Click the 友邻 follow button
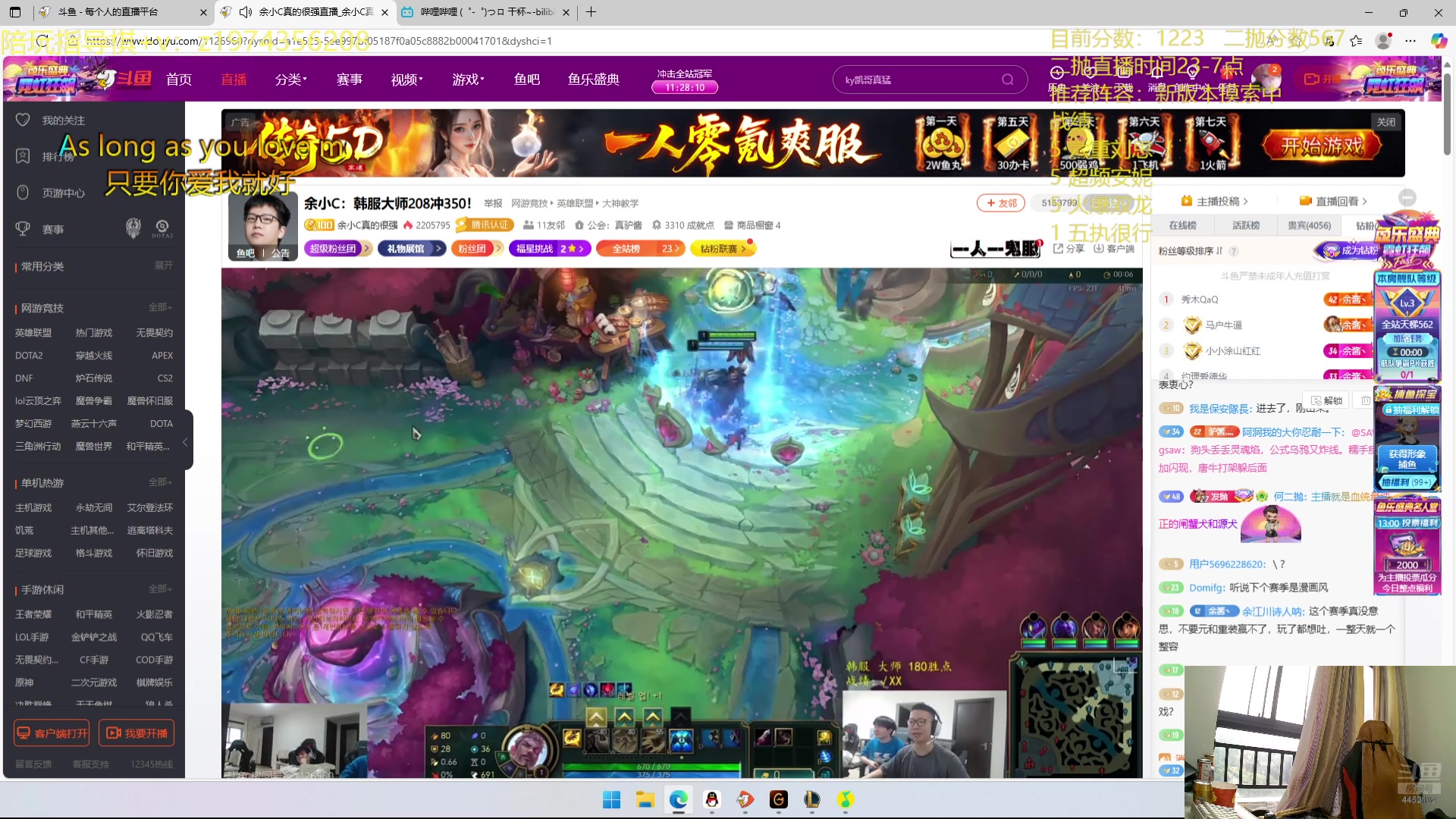1456x819 pixels. coord(1001,203)
